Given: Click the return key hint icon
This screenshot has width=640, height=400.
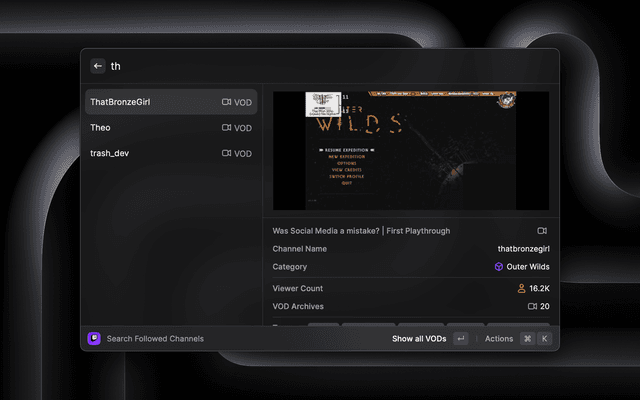Looking at the screenshot, I should [461, 339].
